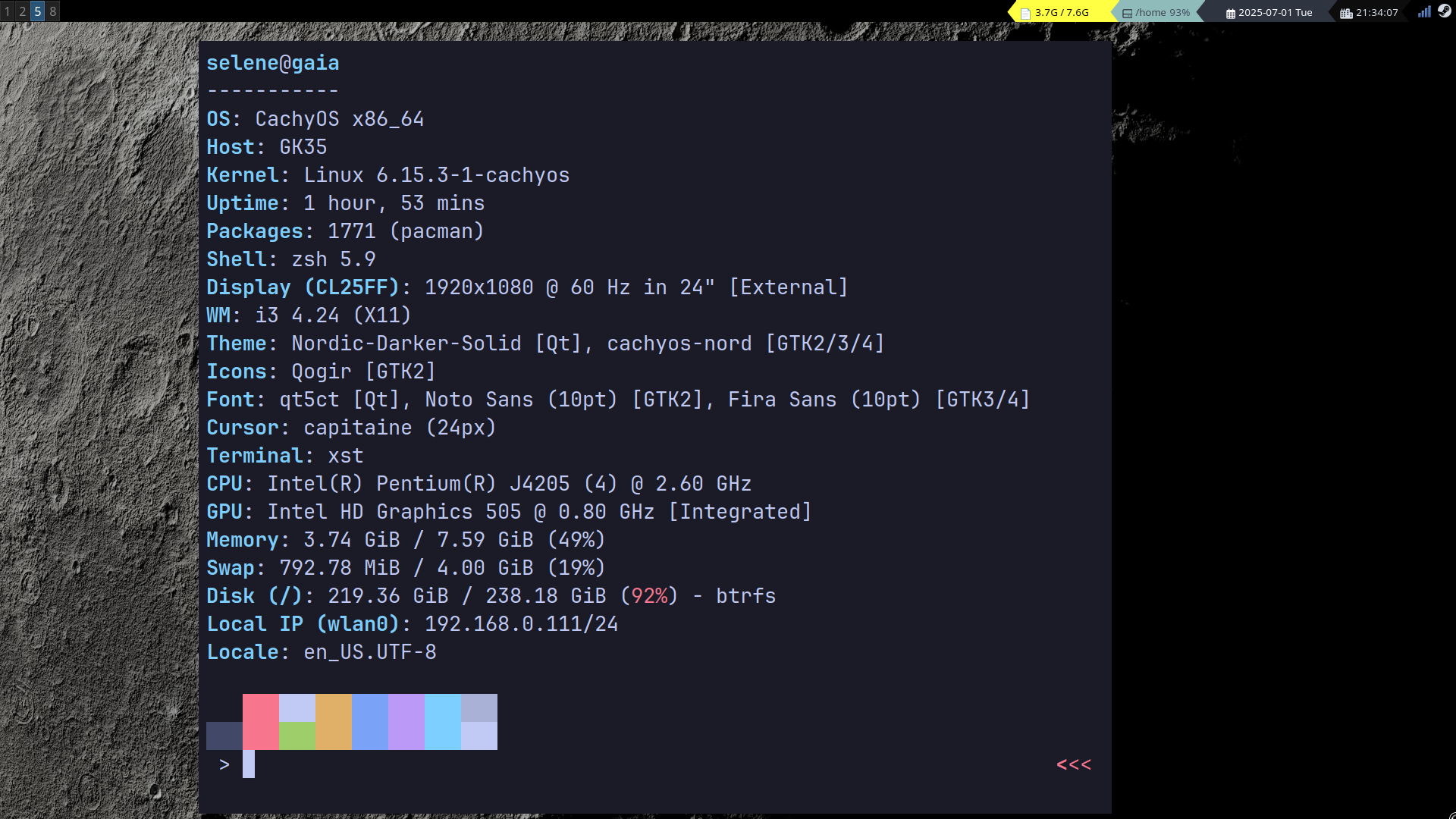Viewport: 1456px width, 819px height.
Task: Click the Font: qt5ct line
Action: pyautogui.click(x=618, y=400)
